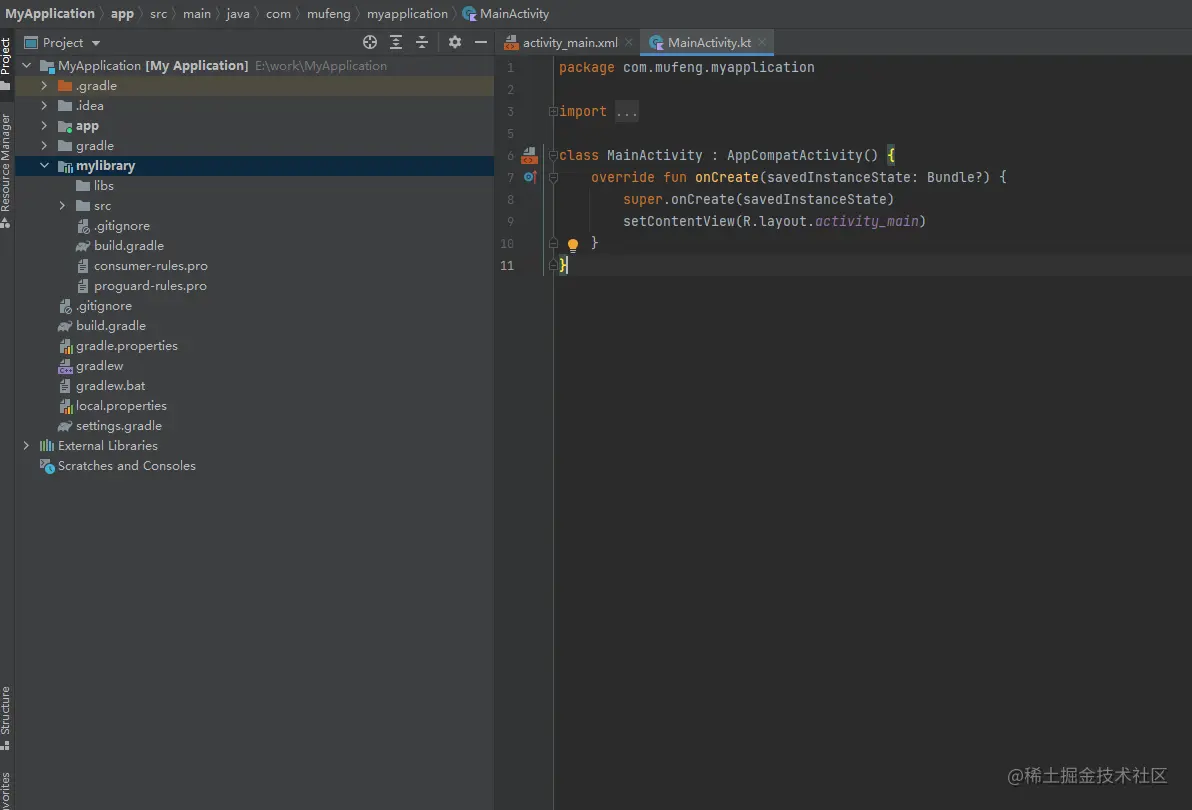The width and height of the screenshot is (1192, 810).
Task: Expand the src folder under mylibrary
Action: click(62, 206)
